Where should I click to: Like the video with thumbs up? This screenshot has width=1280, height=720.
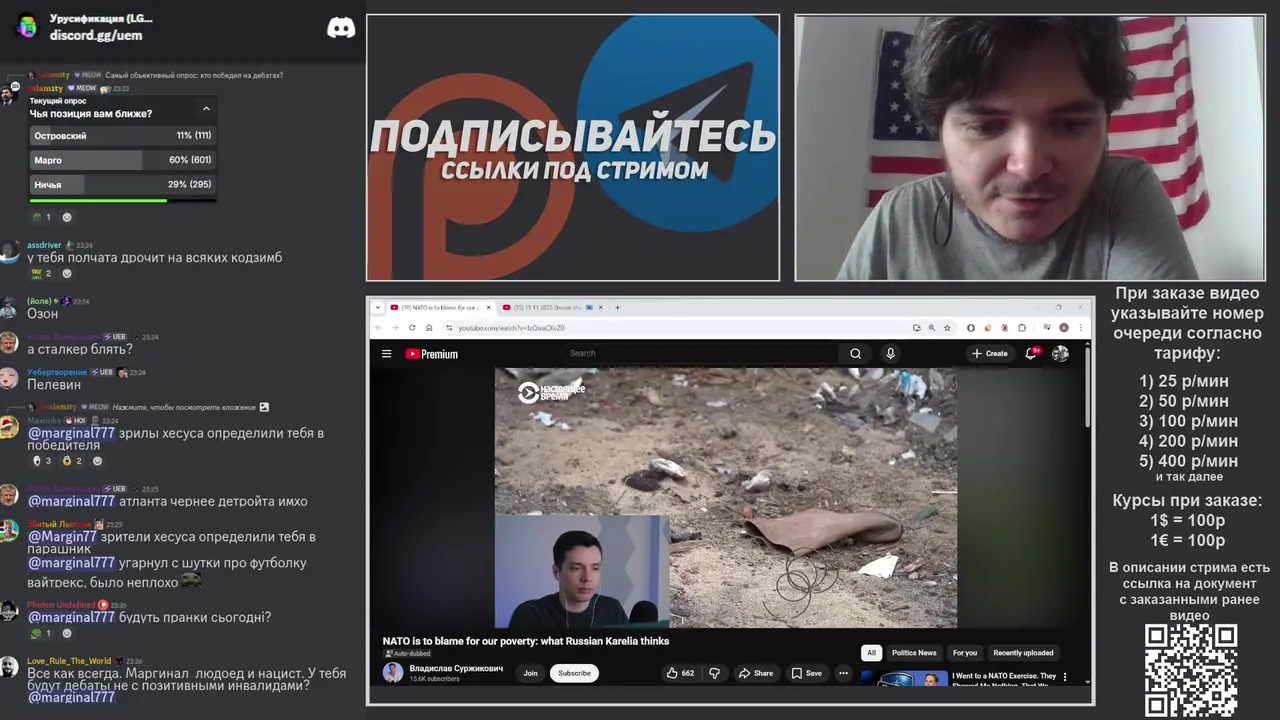(680, 673)
